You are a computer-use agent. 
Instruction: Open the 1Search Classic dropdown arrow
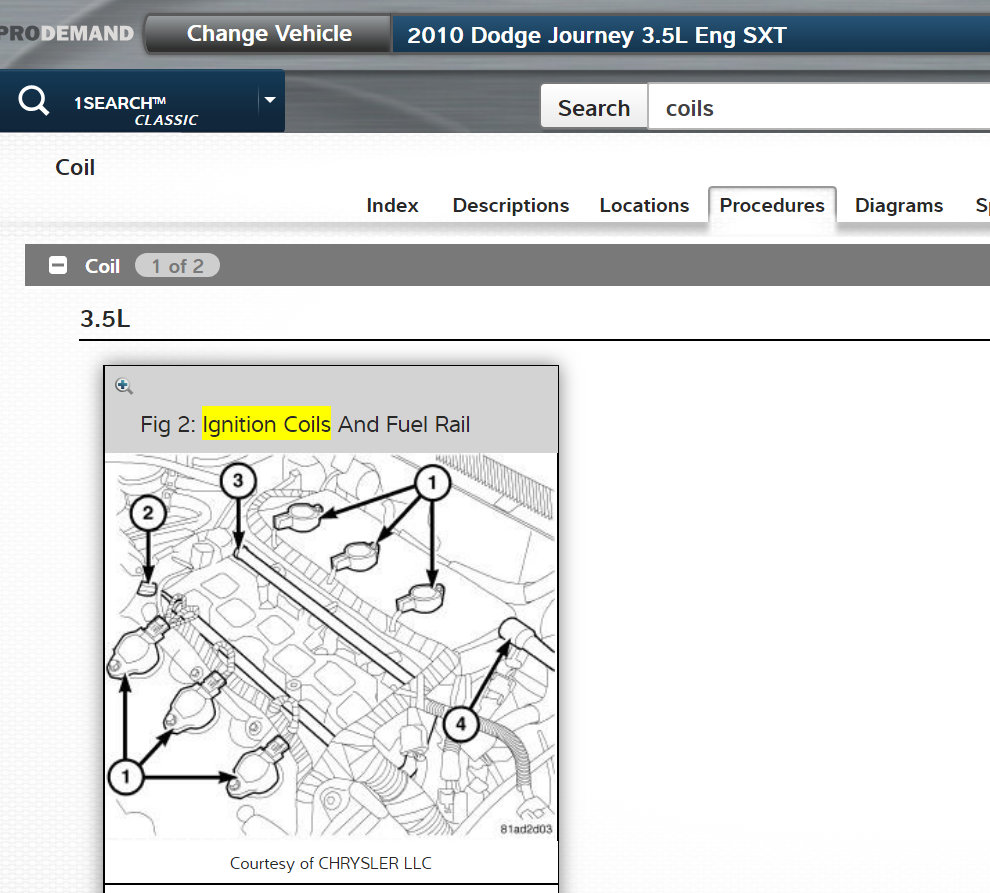click(270, 100)
